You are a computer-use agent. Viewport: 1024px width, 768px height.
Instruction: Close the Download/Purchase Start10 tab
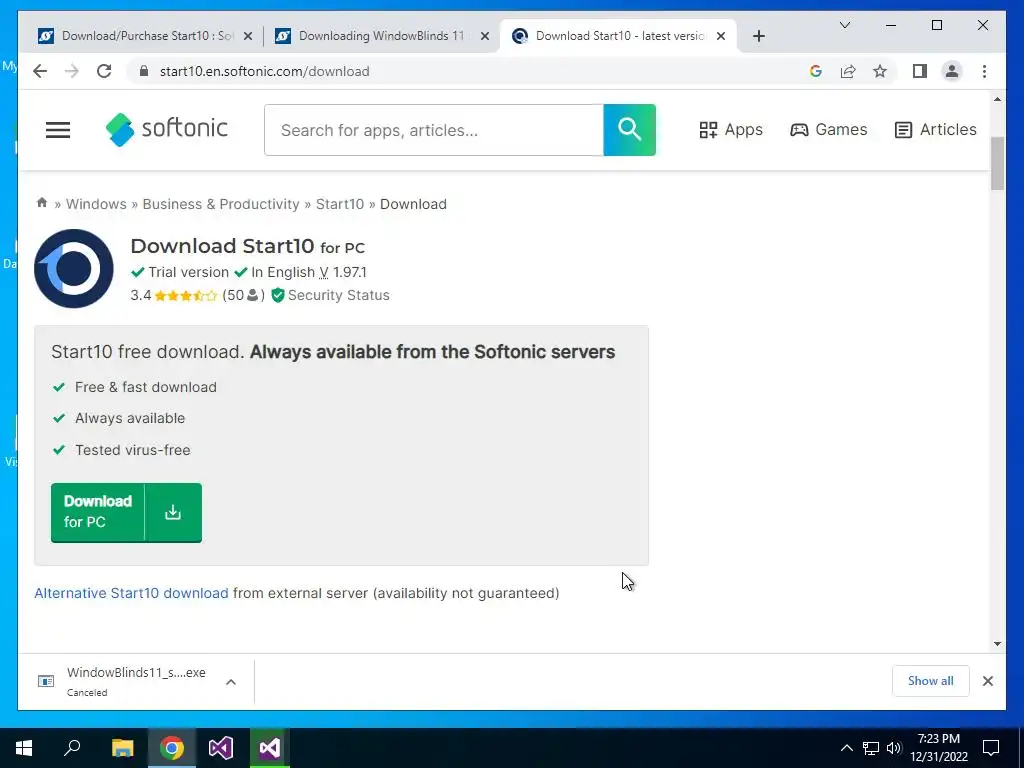pos(248,36)
